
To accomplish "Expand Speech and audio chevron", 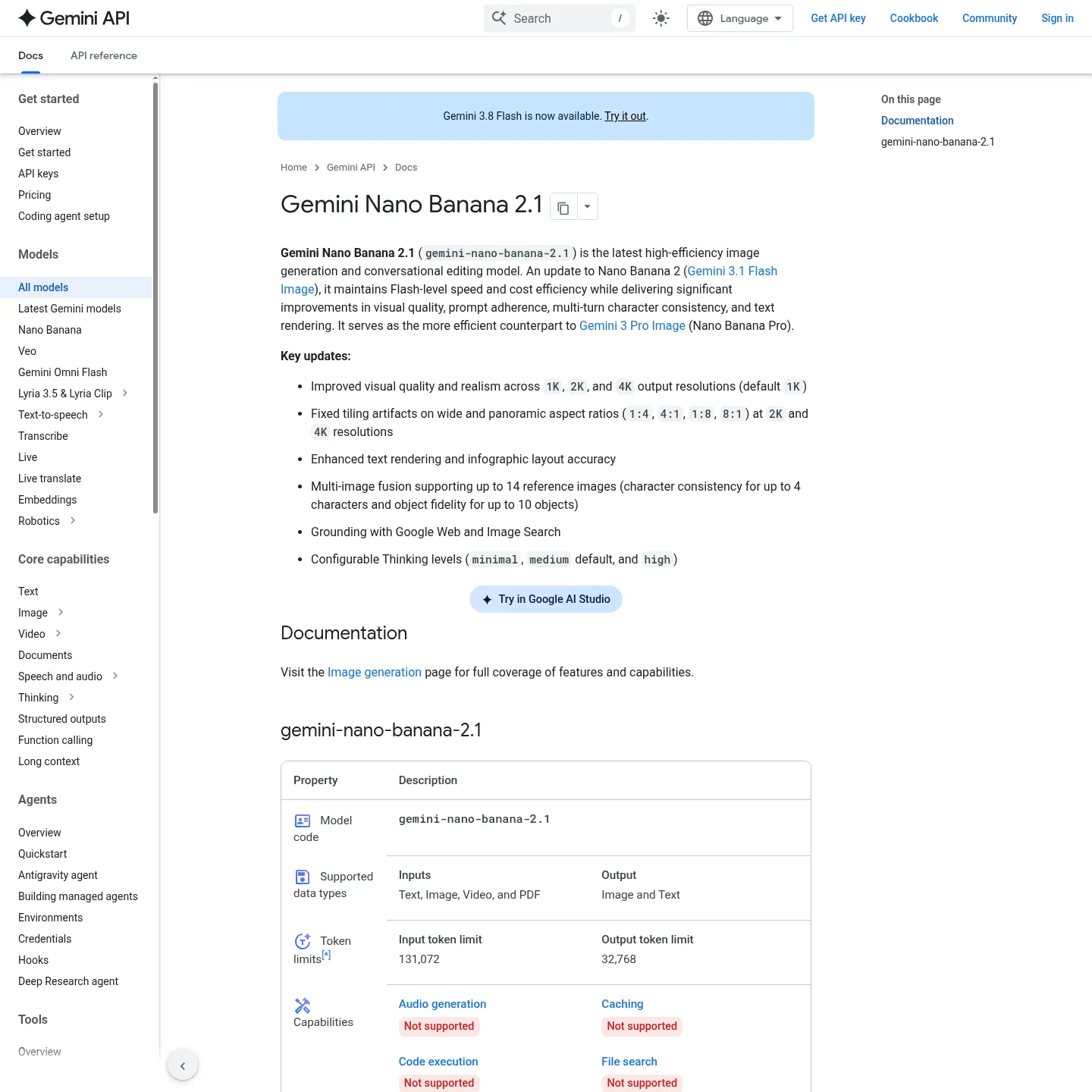I will tap(115, 676).
